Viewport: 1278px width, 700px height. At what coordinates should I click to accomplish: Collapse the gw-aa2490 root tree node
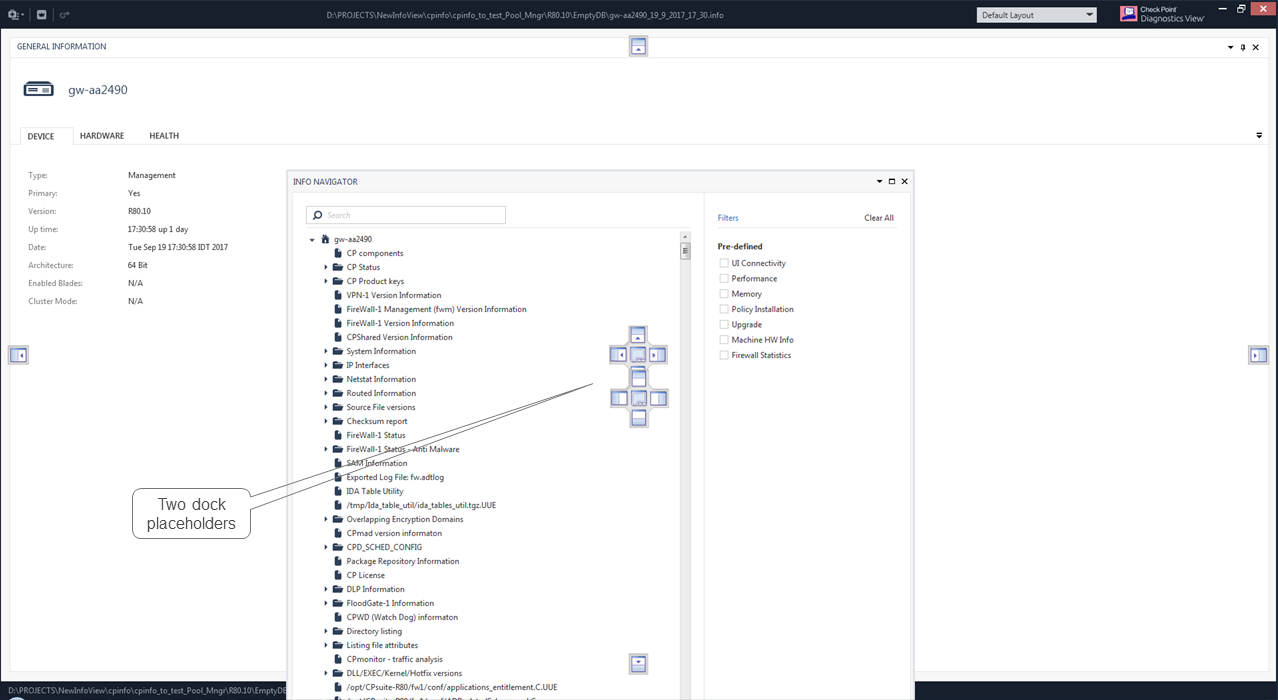click(312, 240)
